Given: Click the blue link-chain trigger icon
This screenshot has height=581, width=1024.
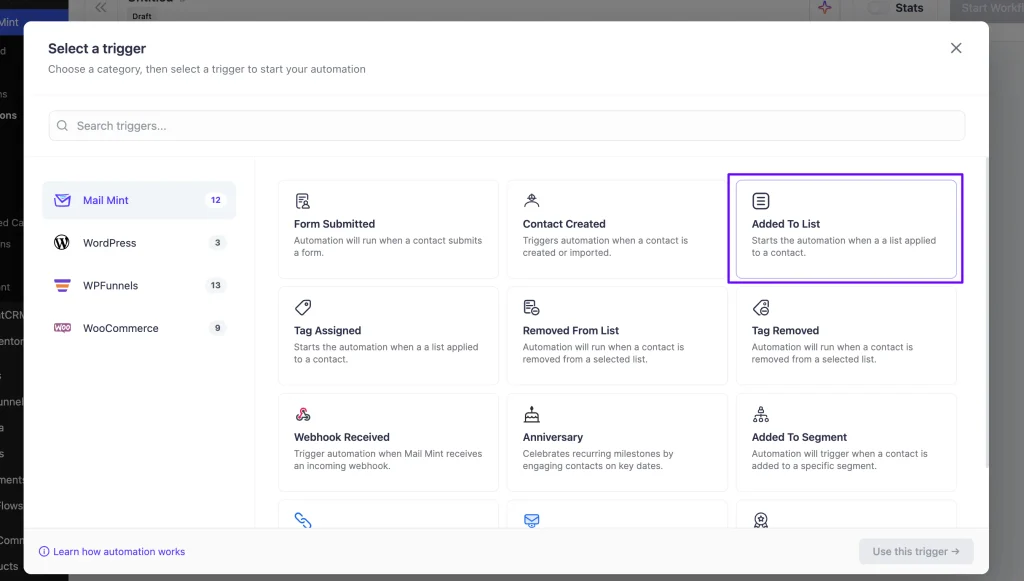Looking at the screenshot, I should point(302,520).
